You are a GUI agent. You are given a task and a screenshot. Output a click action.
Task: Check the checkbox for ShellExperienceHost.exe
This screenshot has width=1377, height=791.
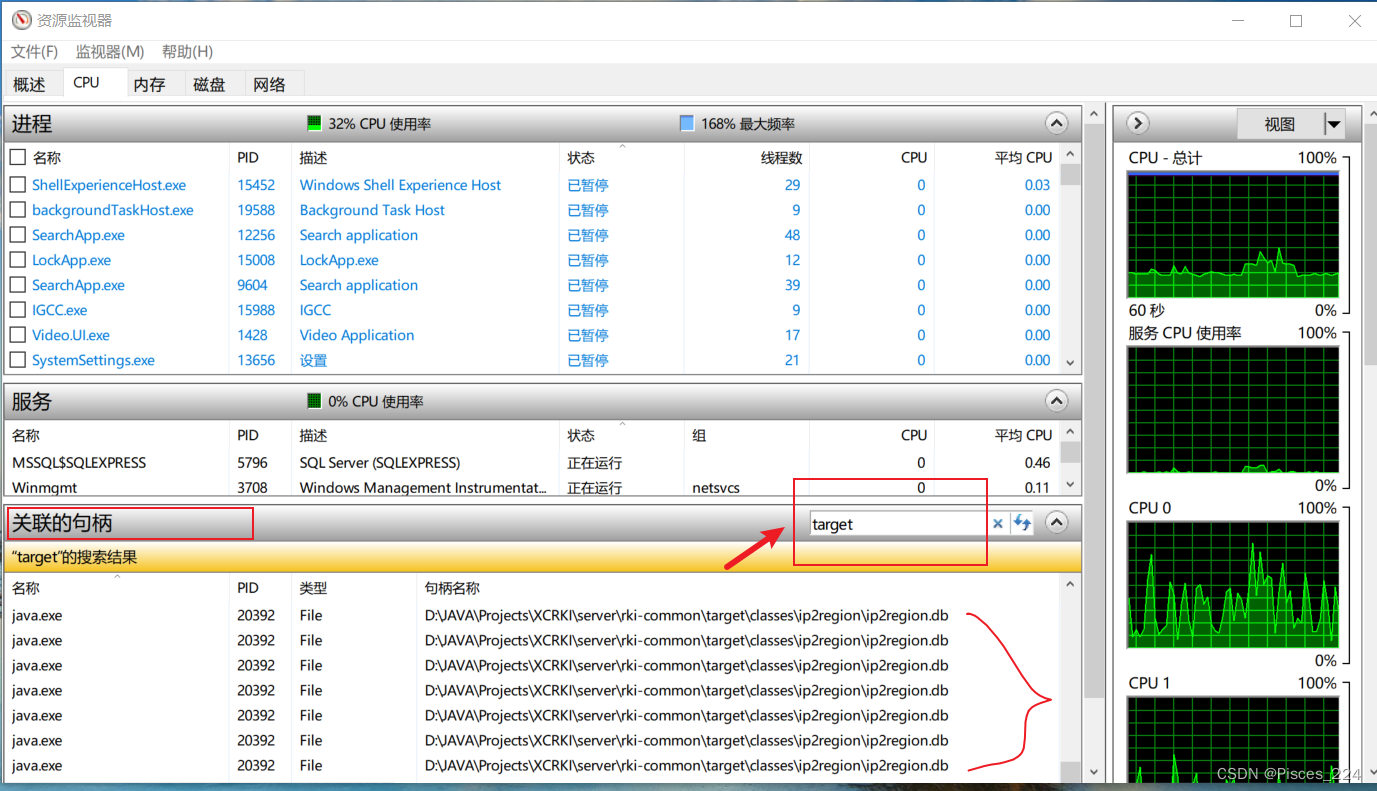(x=17, y=185)
